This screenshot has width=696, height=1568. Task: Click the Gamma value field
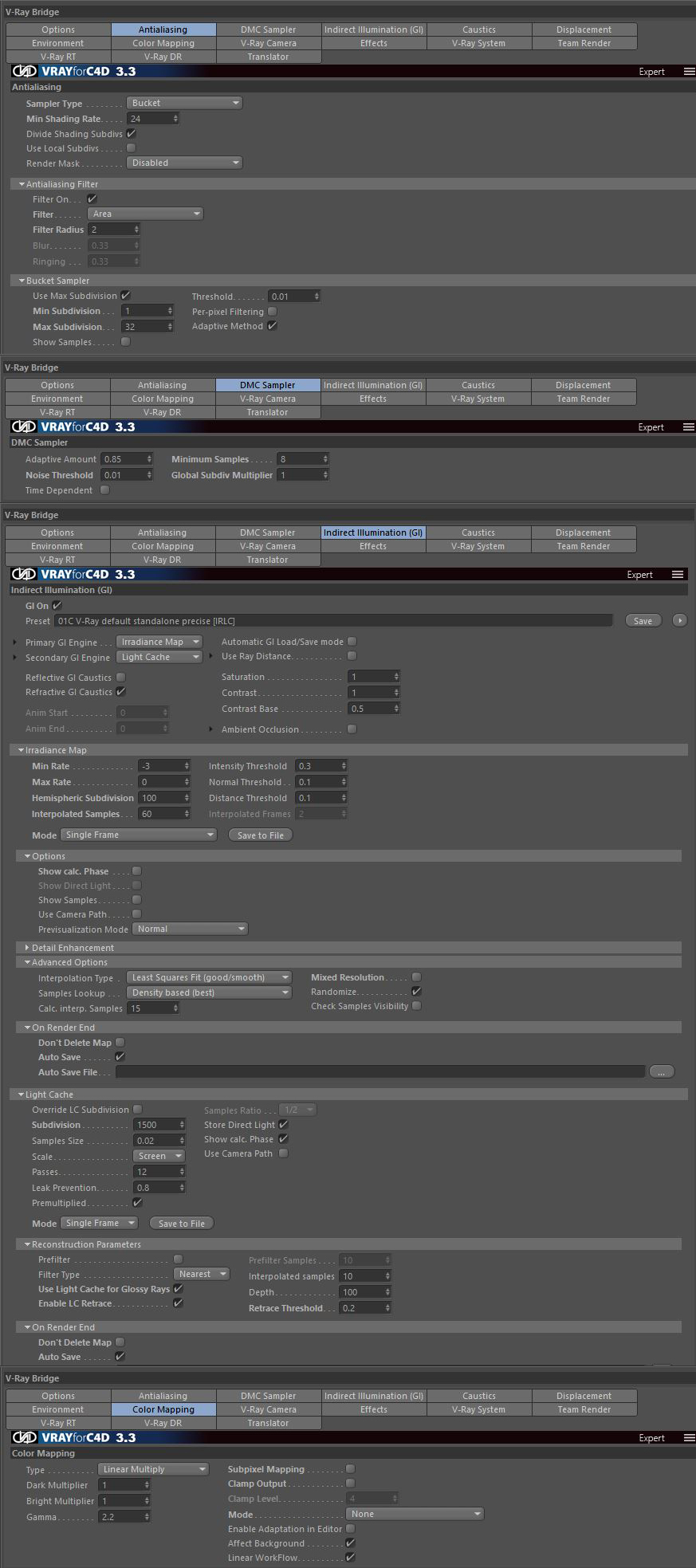(120, 1516)
